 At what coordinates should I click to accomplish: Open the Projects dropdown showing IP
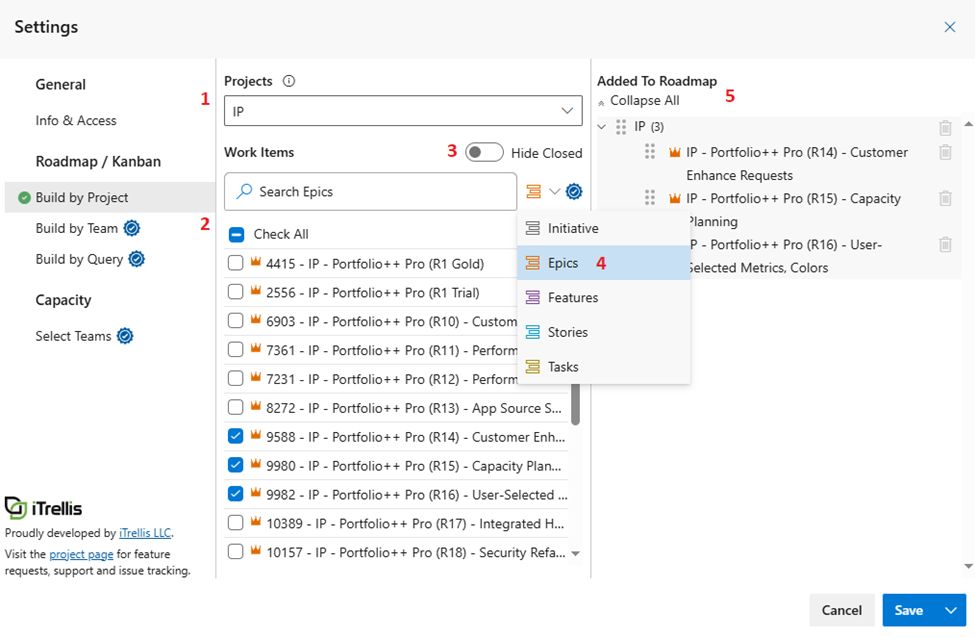403,111
